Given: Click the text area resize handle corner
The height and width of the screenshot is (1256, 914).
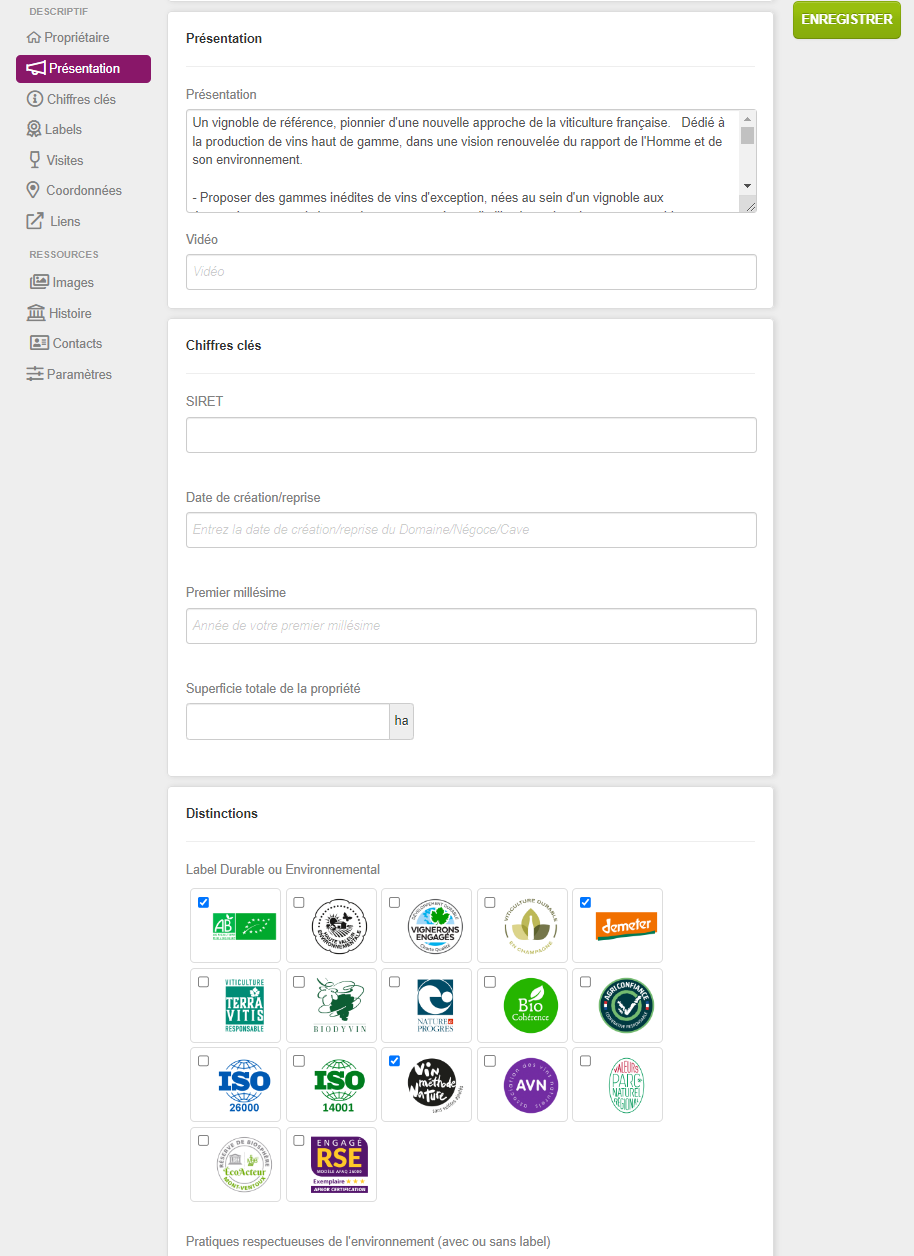Looking at the screenshot, I should (x=749, y=205).
